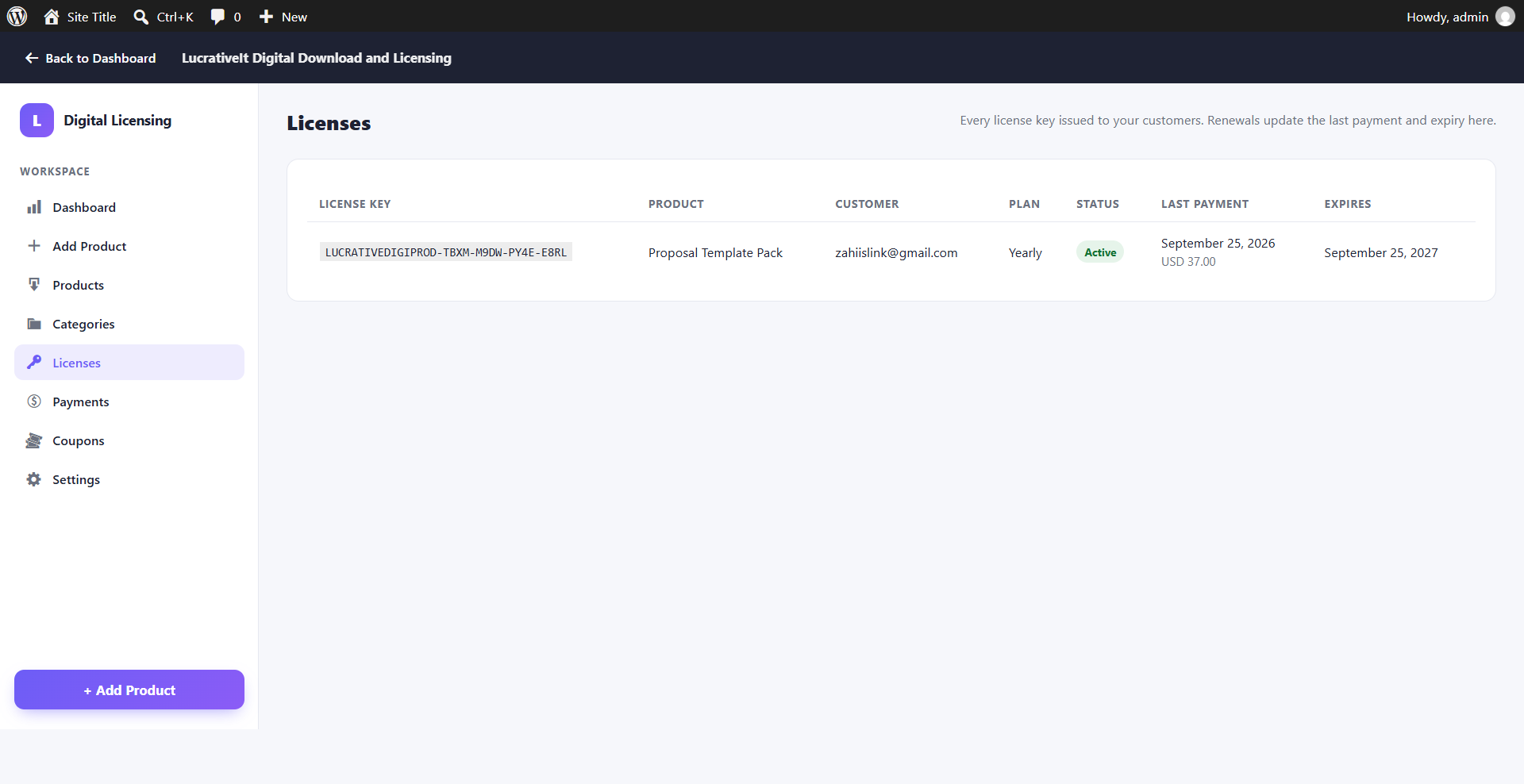The height and width of the screenshot is (784, 1524).
Task: Click the plus icon beside Add Product
Action: (x=34, y=246)
